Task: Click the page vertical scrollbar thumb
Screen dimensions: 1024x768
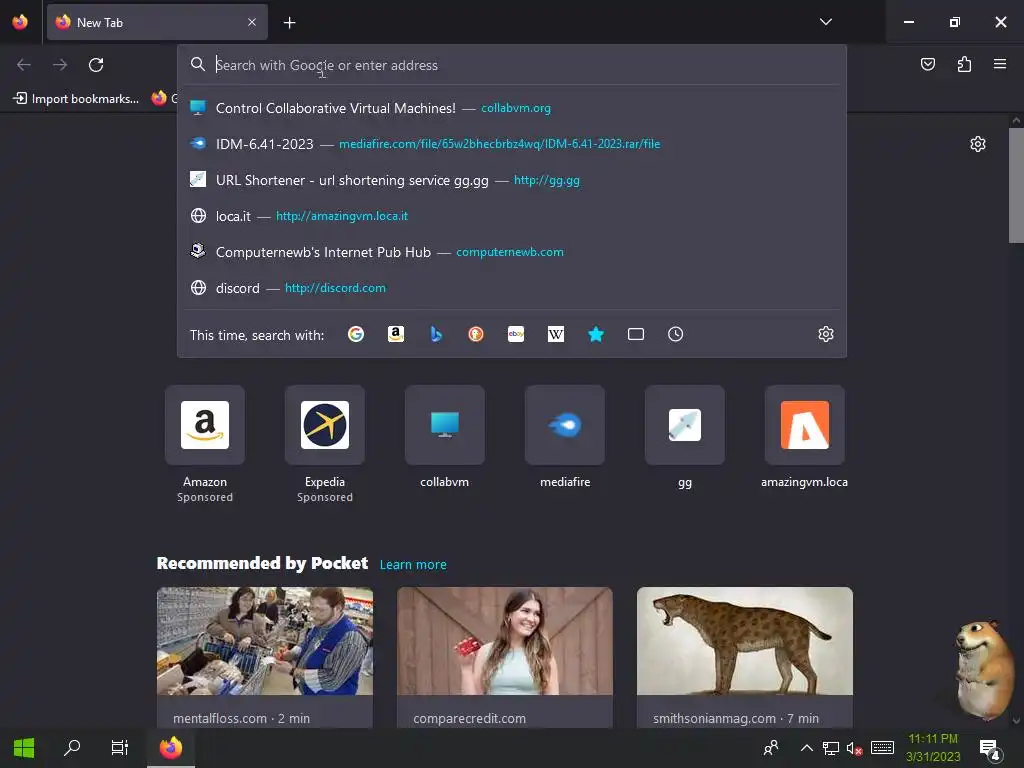Action: click(1016, 185)
